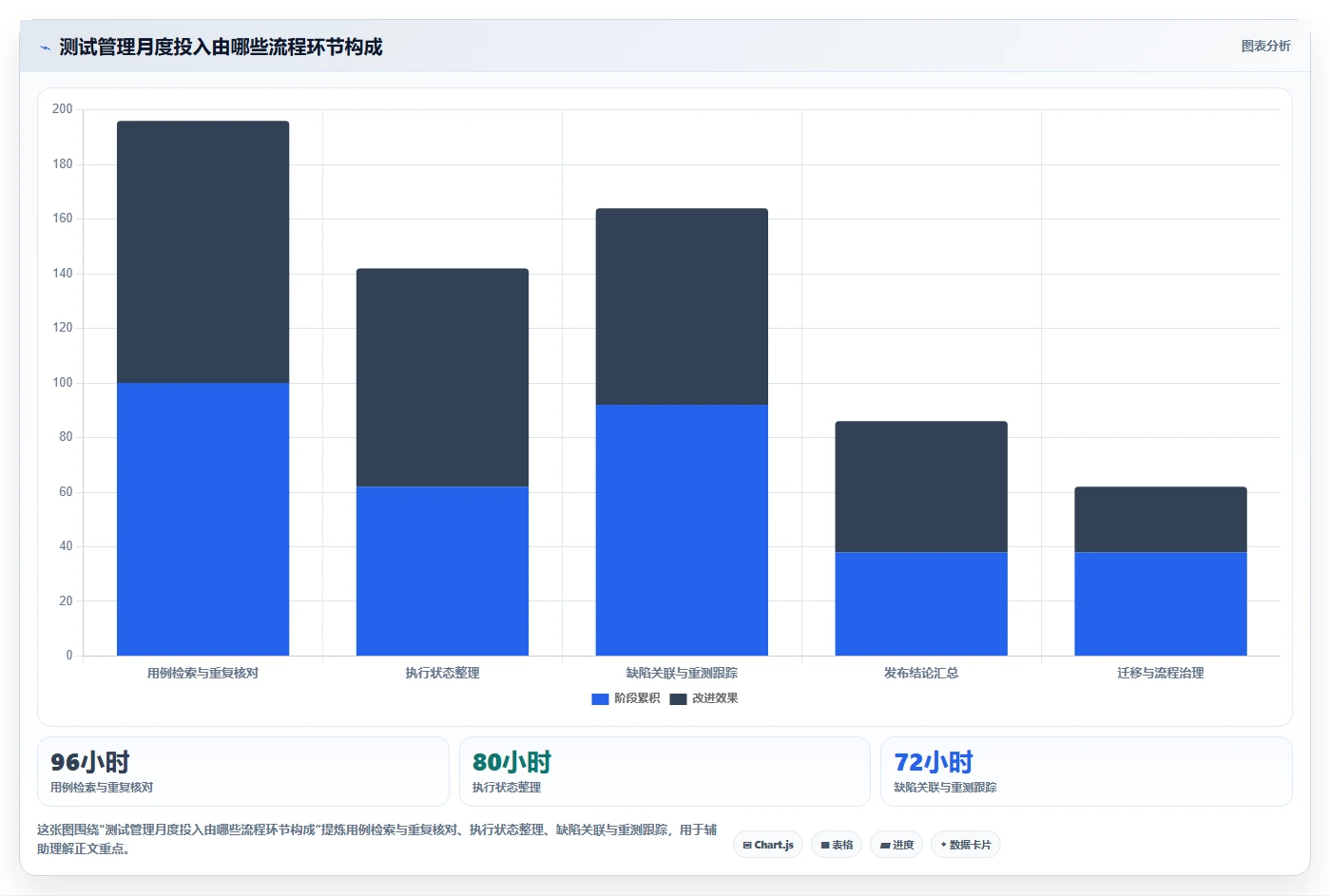Image resolution: width=1330 pixels, height=896 pixels.
Task: Click the 0 y-axis tick label
Action: (x=69, y=656)
